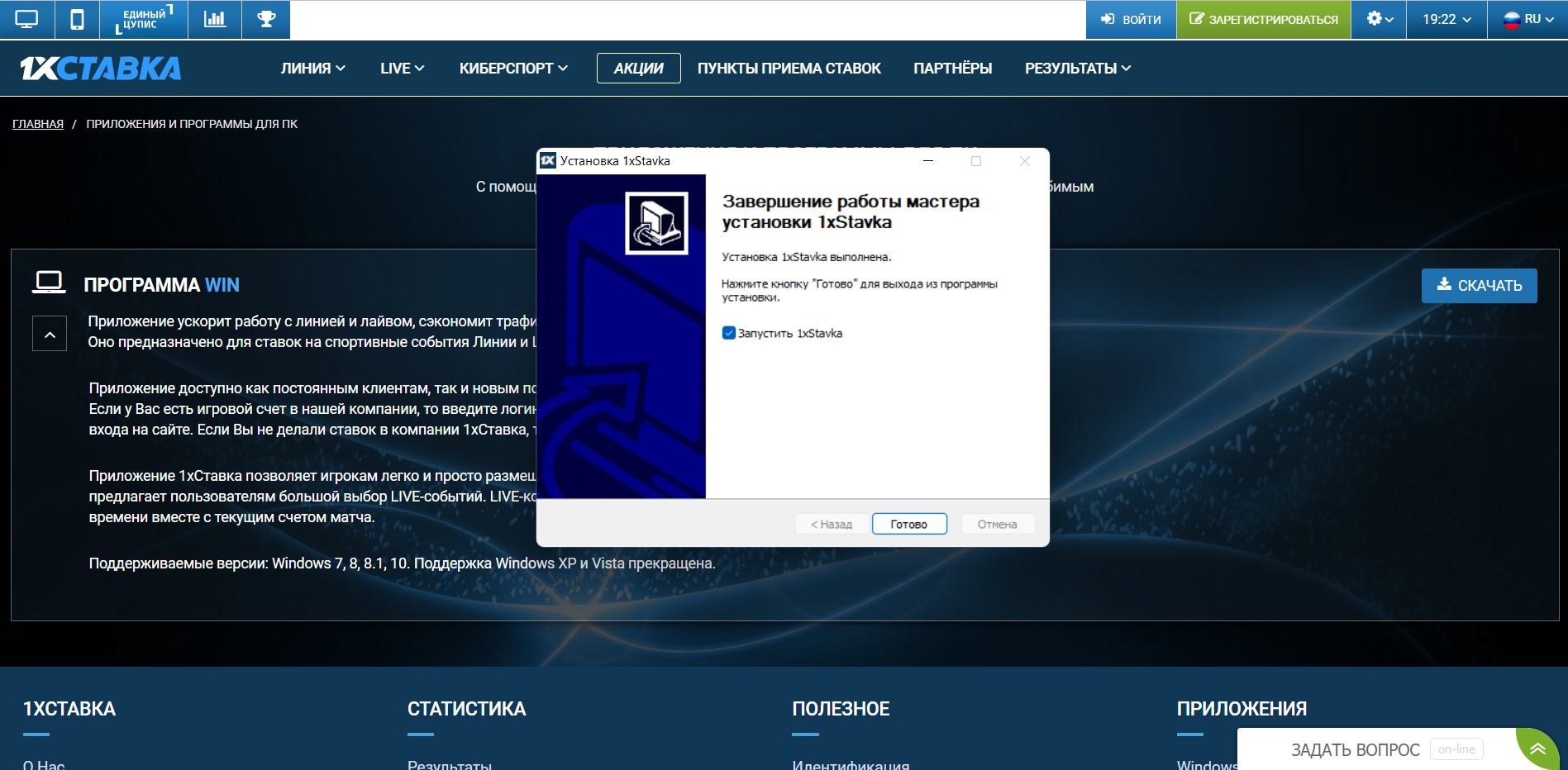1568x770 pixels.
Task: Click the scroll-to-top green arrow button
Action: coord(1538,749)
